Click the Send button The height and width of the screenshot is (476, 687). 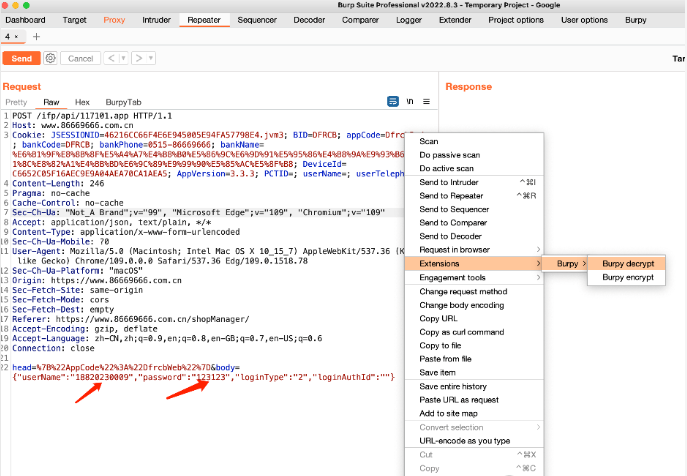(x=21, y=58)
